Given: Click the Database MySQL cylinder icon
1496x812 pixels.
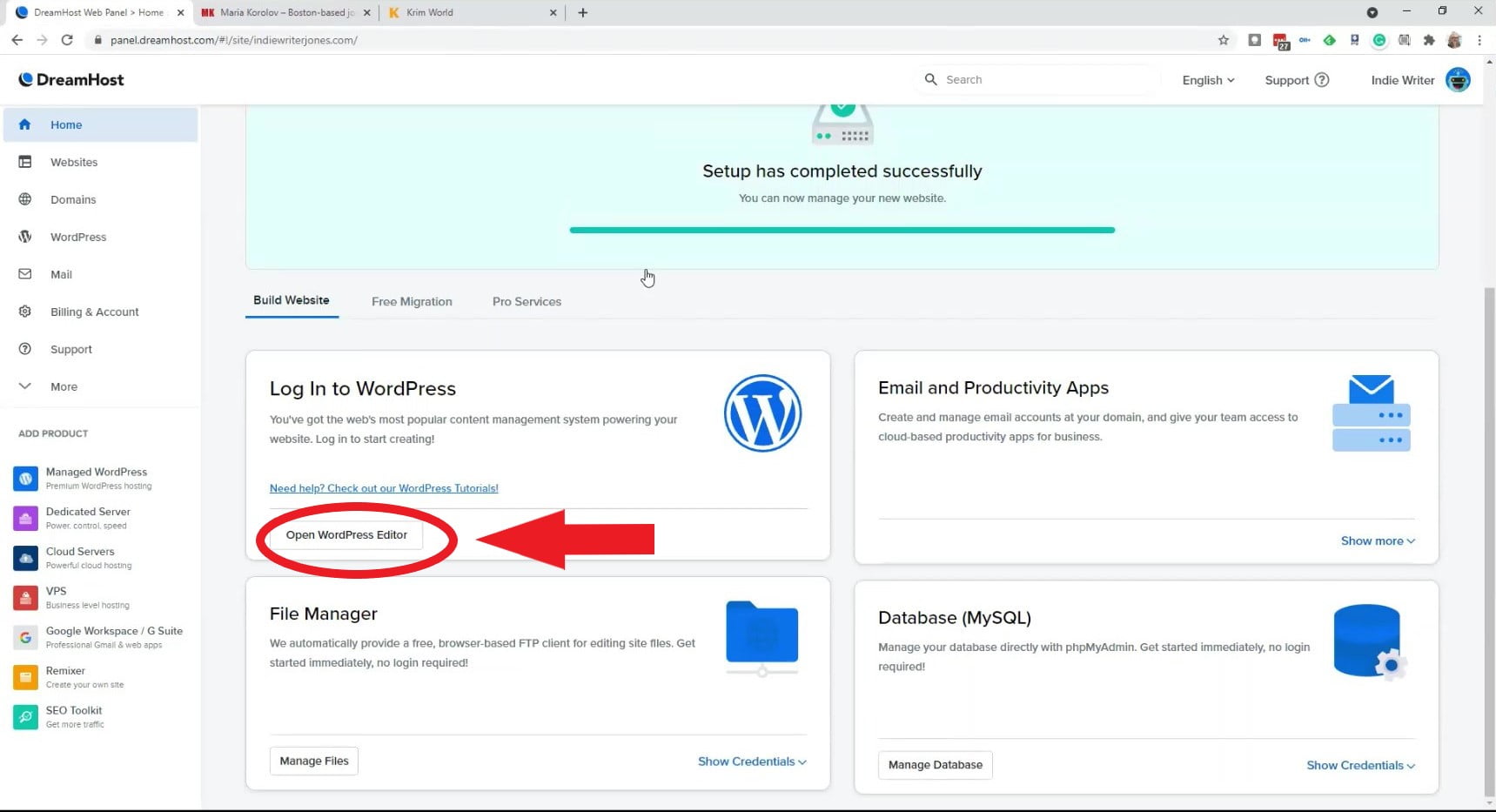Looking at the screenshot, I should click(x=1369, y=642).
